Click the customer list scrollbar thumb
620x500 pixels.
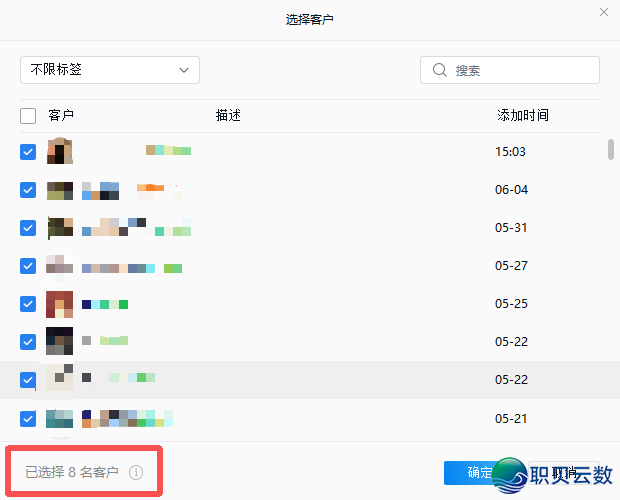pos(611,149)
